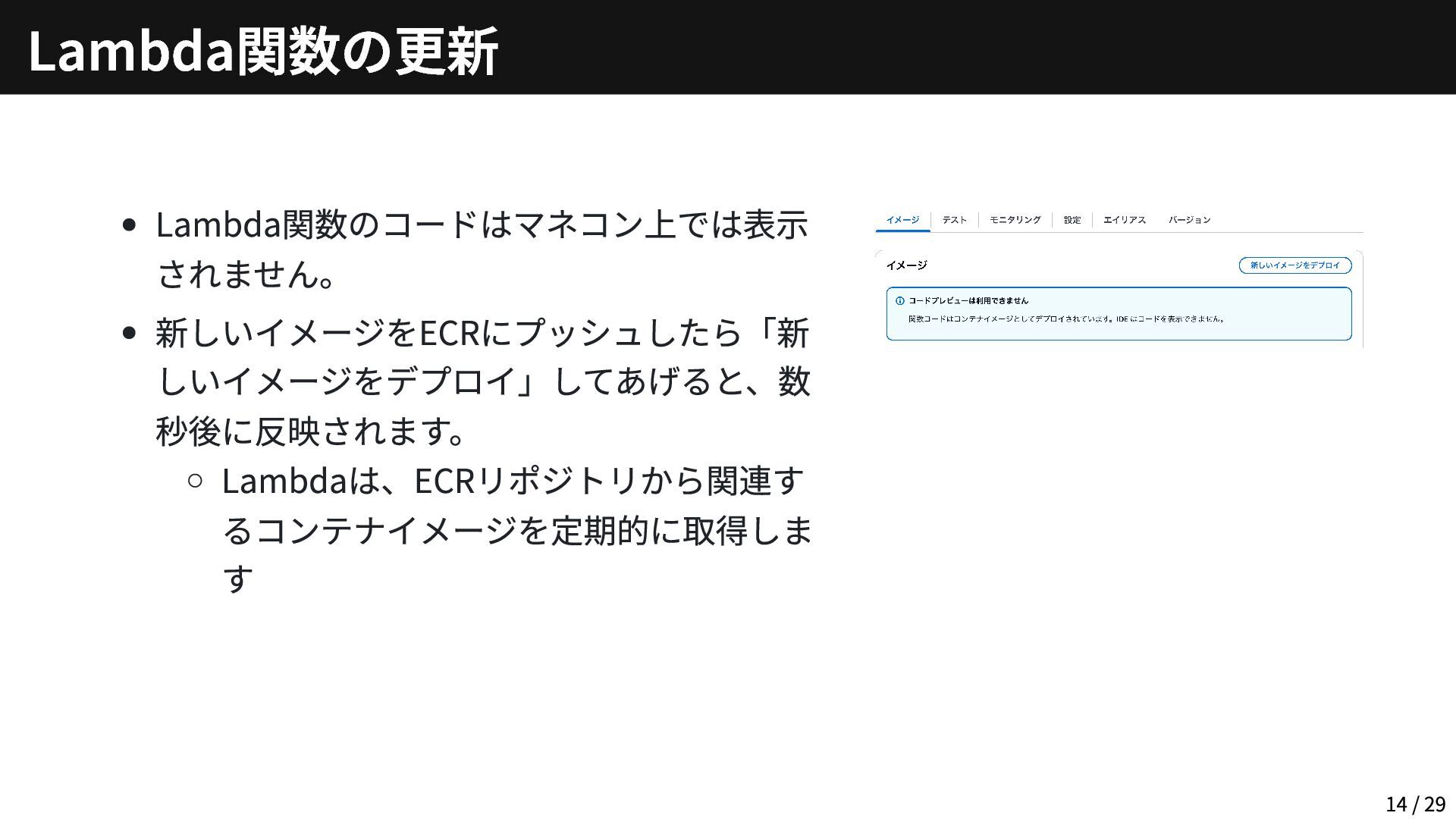The height and width of the screenshot is (819, 1456).
Task: Click the info icon in the code preview alert
Action: pyautogui.click(x=899, y=301)
